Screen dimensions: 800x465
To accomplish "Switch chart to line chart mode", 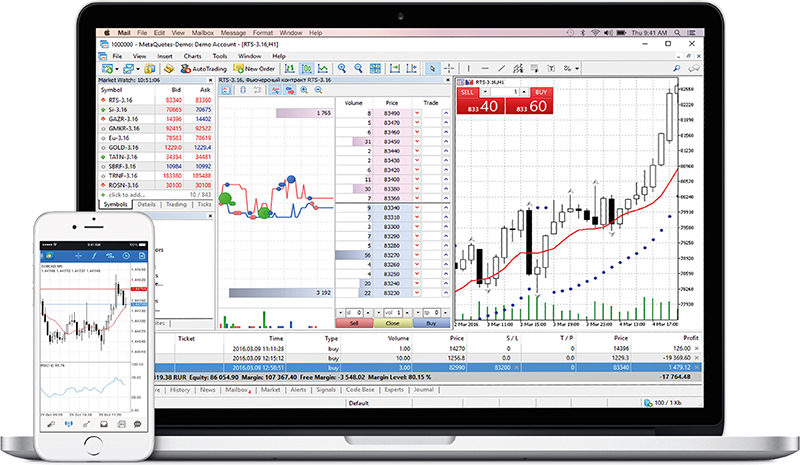I will (323, 68).
